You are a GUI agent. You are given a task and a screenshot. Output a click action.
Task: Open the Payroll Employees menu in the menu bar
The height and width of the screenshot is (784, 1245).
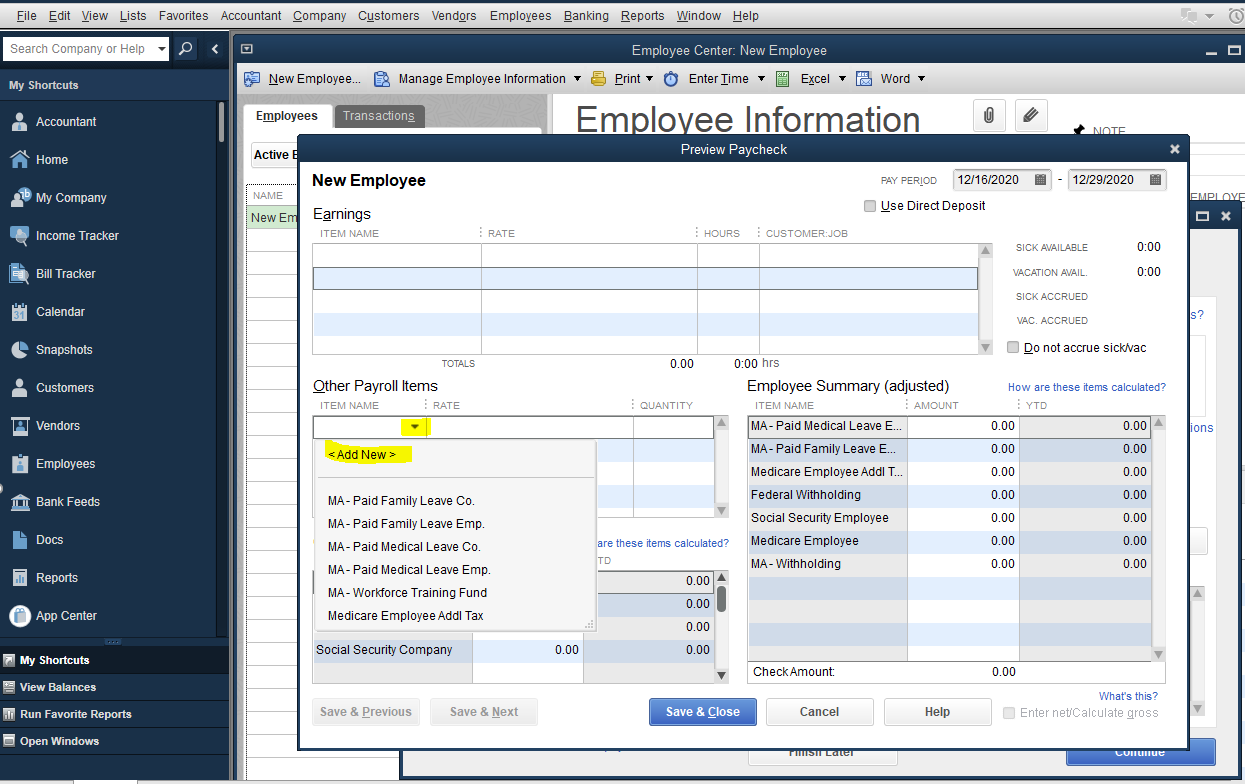(x=520, y=16)
